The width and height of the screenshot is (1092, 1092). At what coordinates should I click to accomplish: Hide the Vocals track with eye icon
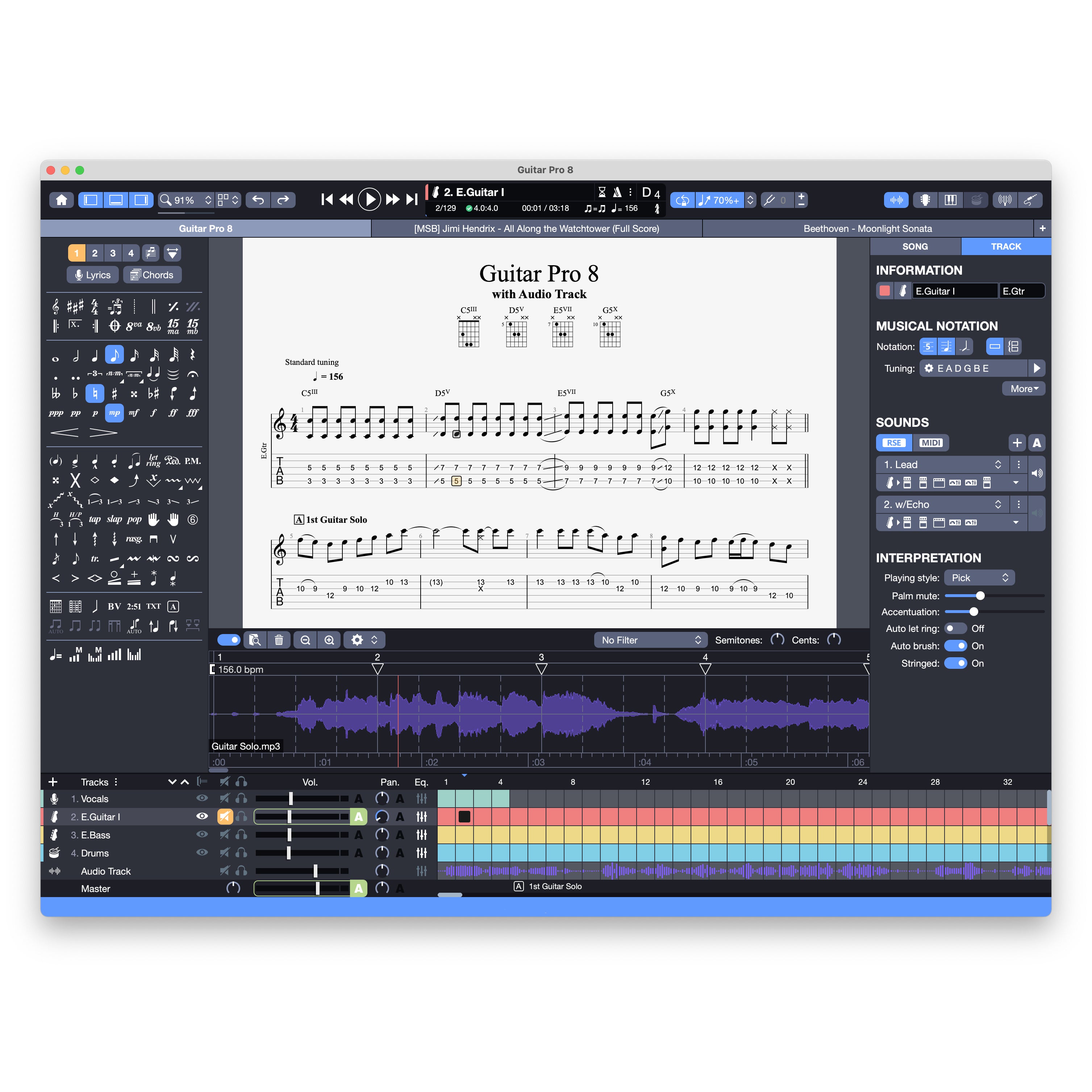pyautogui.click(x=202, y=799)
